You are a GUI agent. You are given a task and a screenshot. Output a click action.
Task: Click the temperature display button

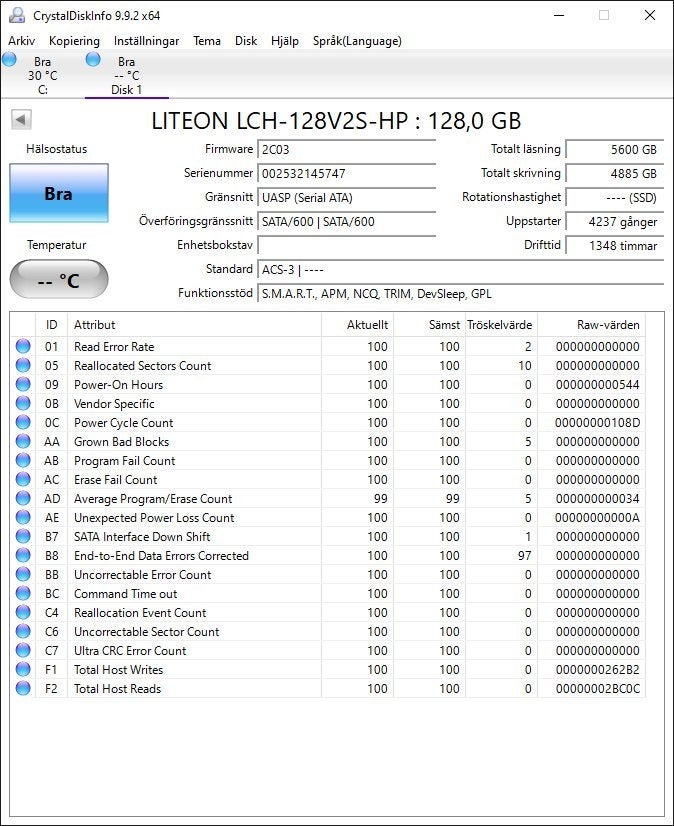point(59,279)
